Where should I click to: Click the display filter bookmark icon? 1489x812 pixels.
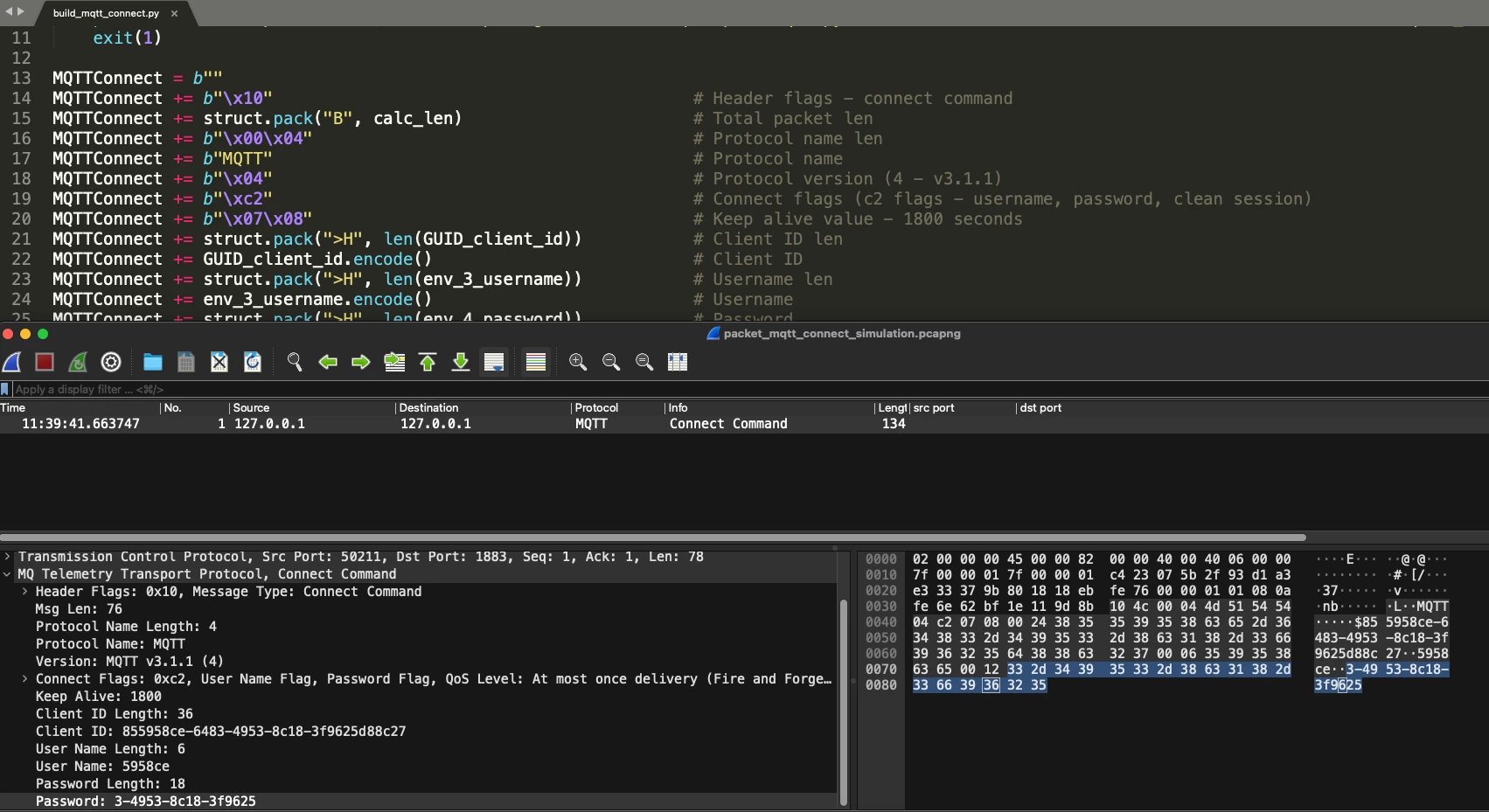point(5,389)
